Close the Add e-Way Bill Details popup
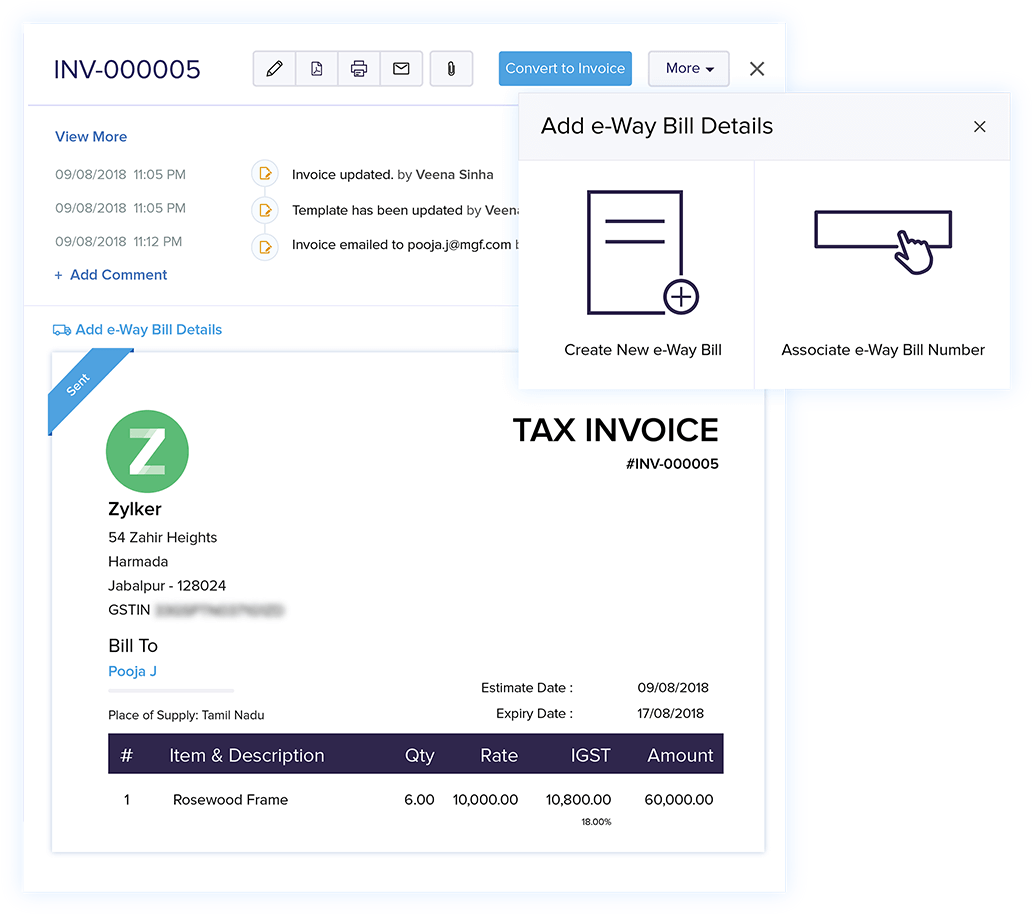This screenshot has width=1033, height=915. coord(980,126)
